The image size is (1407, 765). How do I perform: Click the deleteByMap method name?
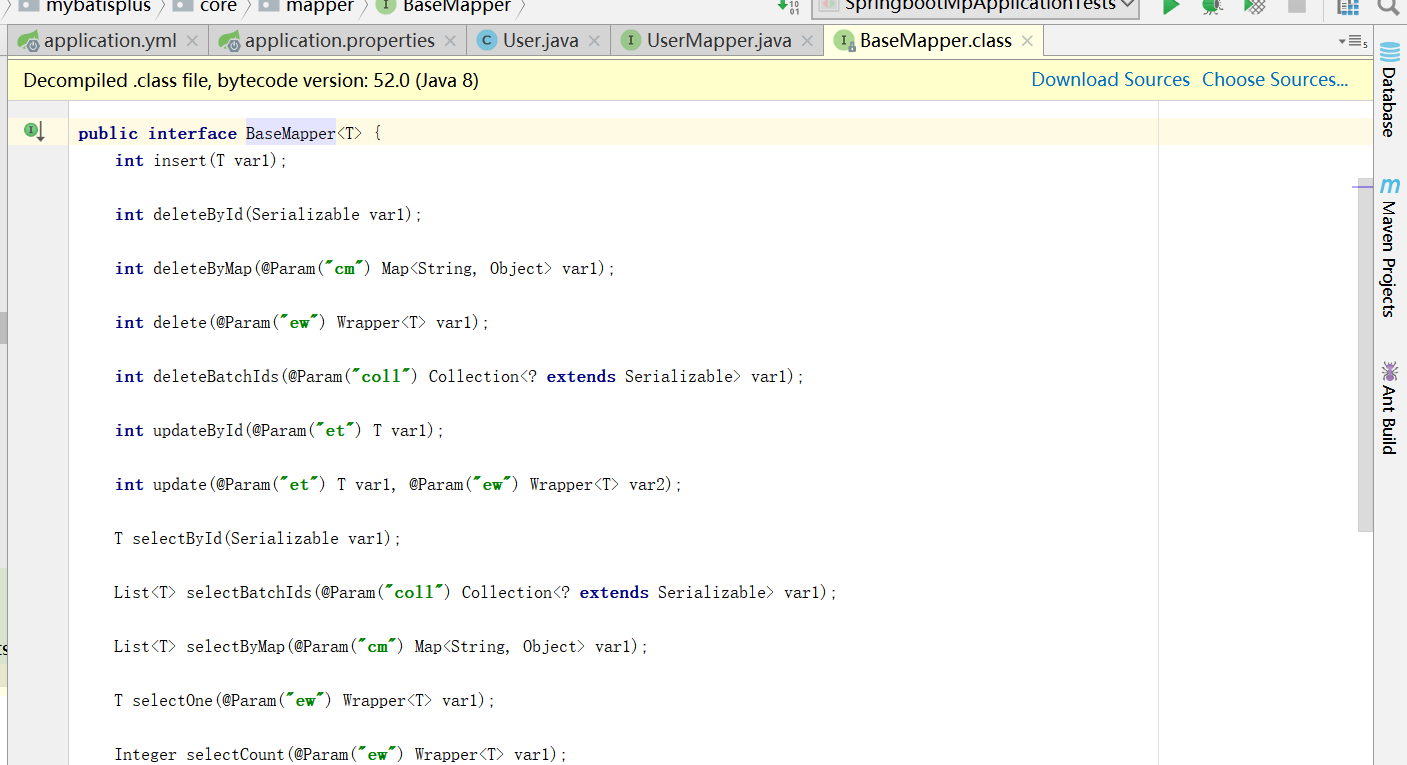tap(202, 268)
